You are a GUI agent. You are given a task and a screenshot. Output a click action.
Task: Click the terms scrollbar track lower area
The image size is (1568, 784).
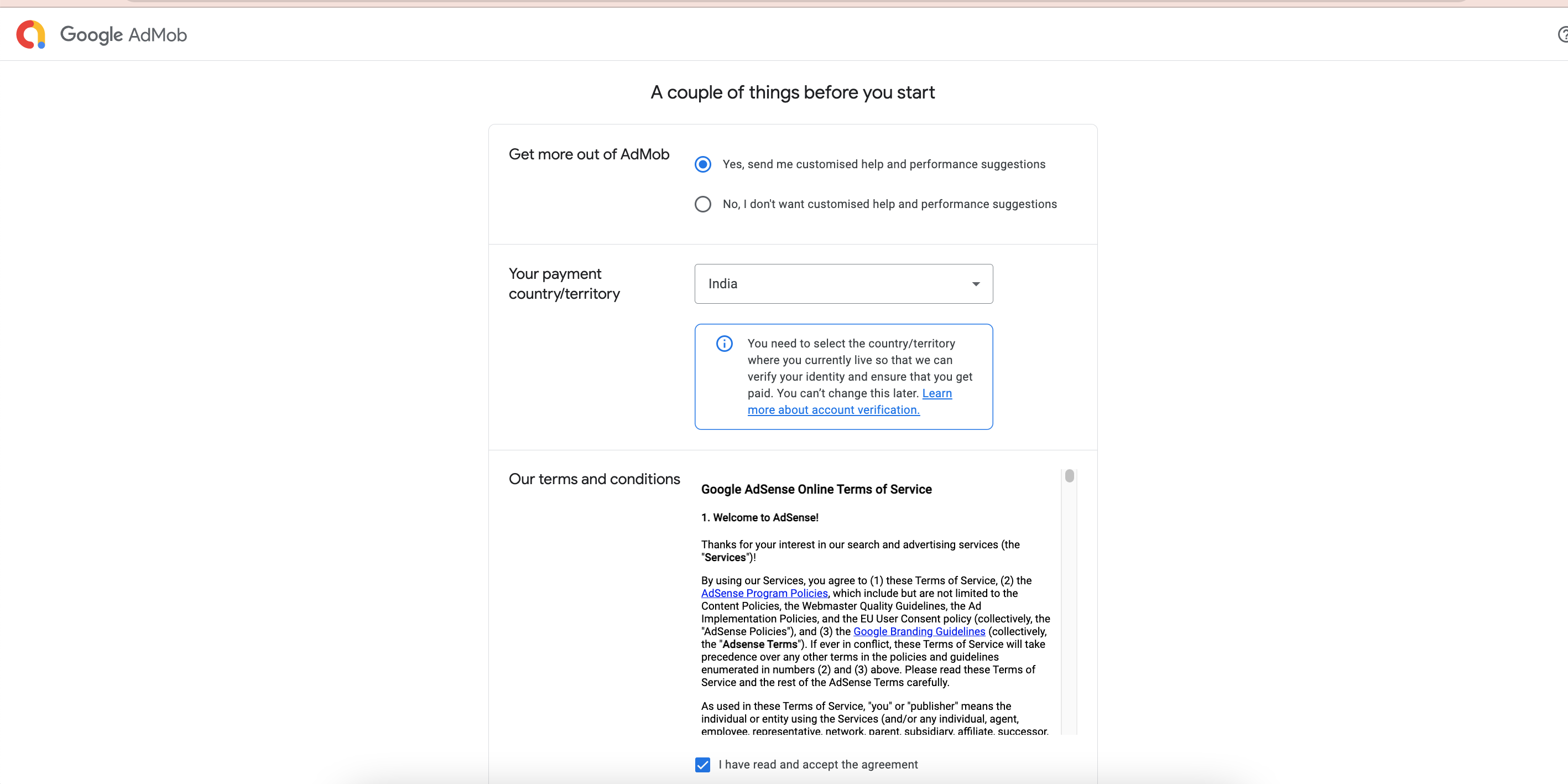coord(1070,669)
